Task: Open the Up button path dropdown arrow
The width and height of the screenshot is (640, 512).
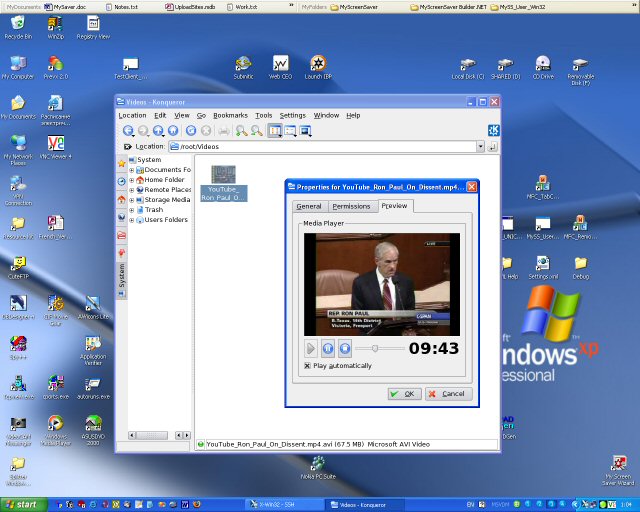Action: [x=163, y=135]
